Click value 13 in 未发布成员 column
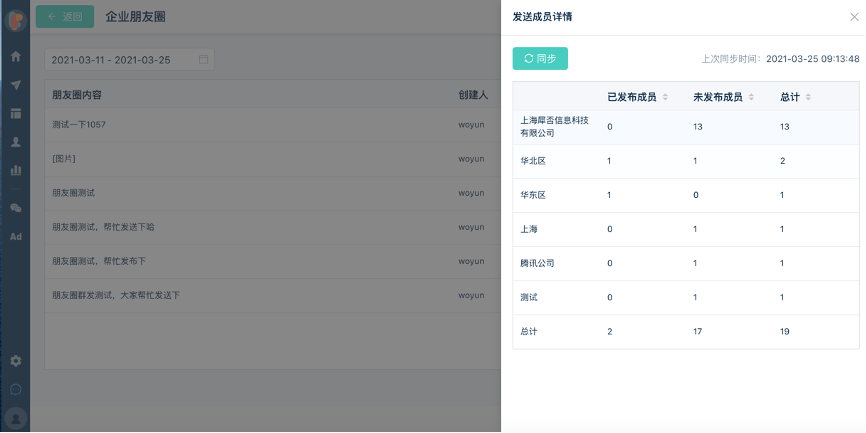Screen dimensions: 866x433 click(x=698, y=127)
